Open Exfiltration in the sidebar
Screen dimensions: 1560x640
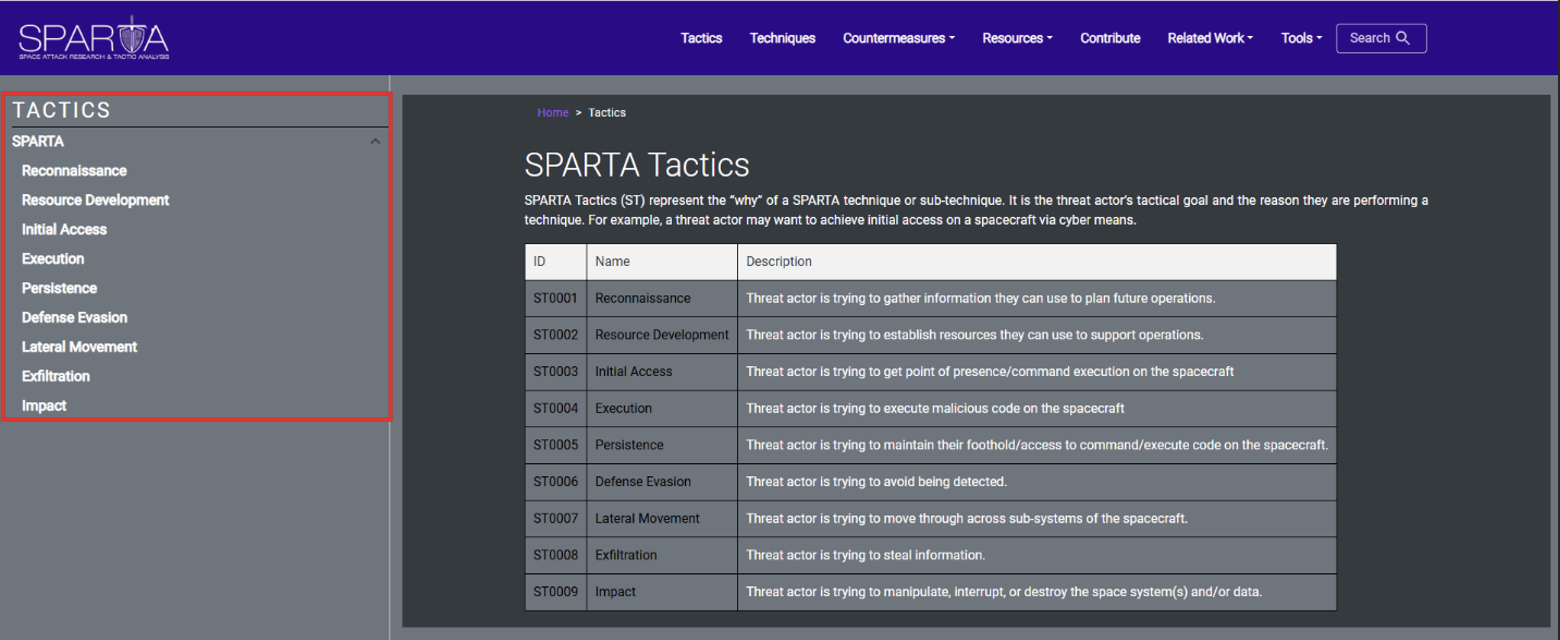pos(56,376)
